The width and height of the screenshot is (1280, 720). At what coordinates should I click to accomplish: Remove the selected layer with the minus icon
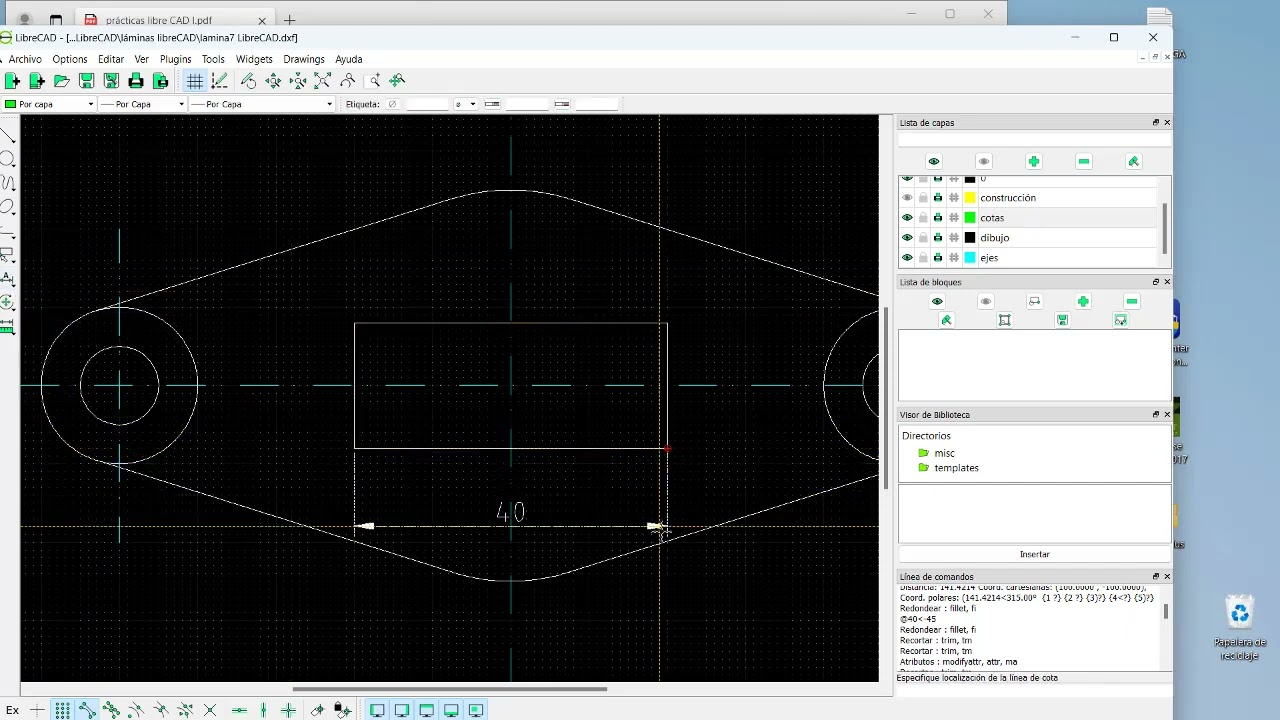click(1084, 161)
